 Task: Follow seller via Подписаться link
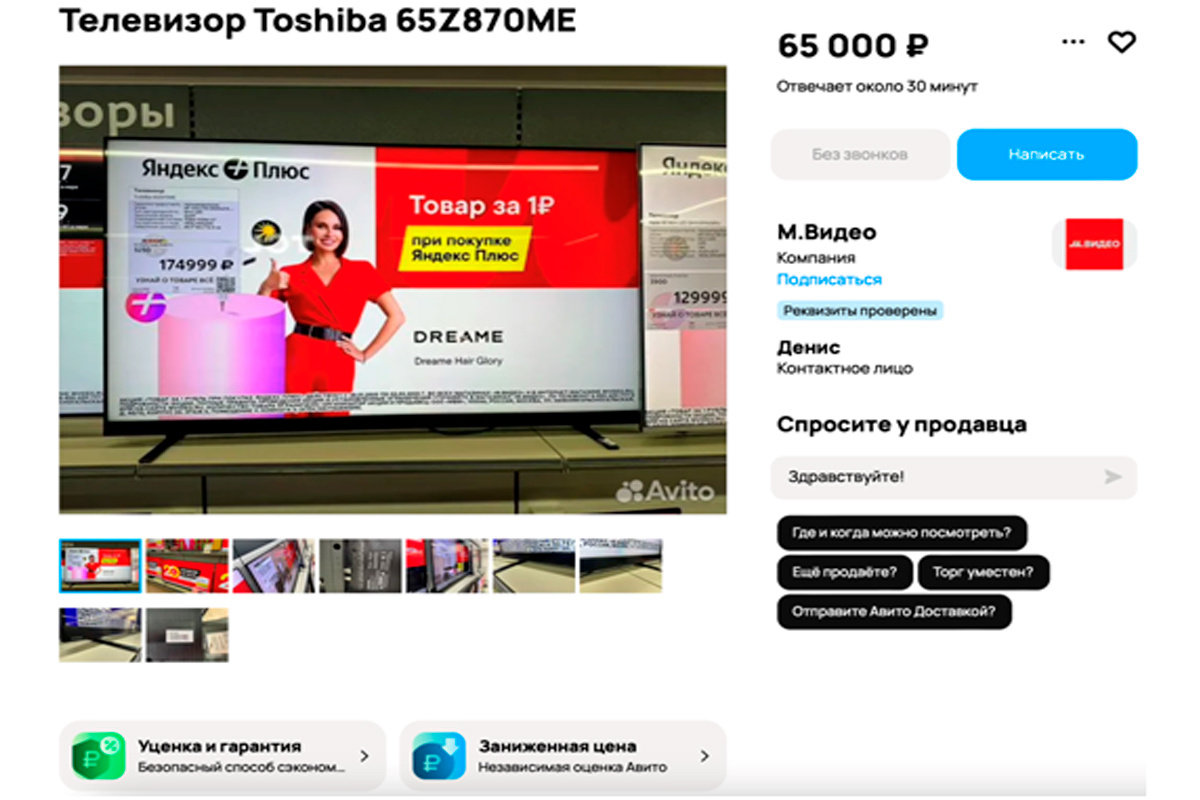tap(829, 280)
